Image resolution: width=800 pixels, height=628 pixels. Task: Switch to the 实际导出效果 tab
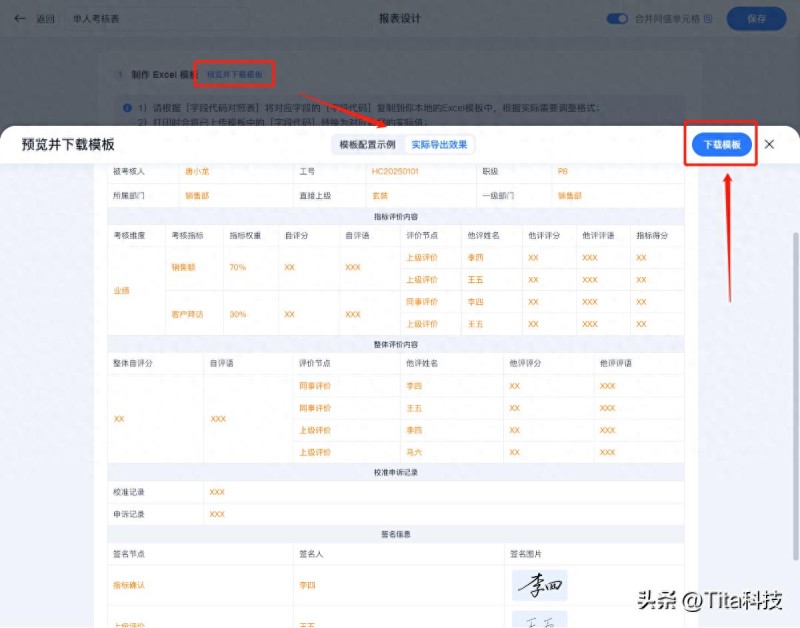click(x=439, y=145)
